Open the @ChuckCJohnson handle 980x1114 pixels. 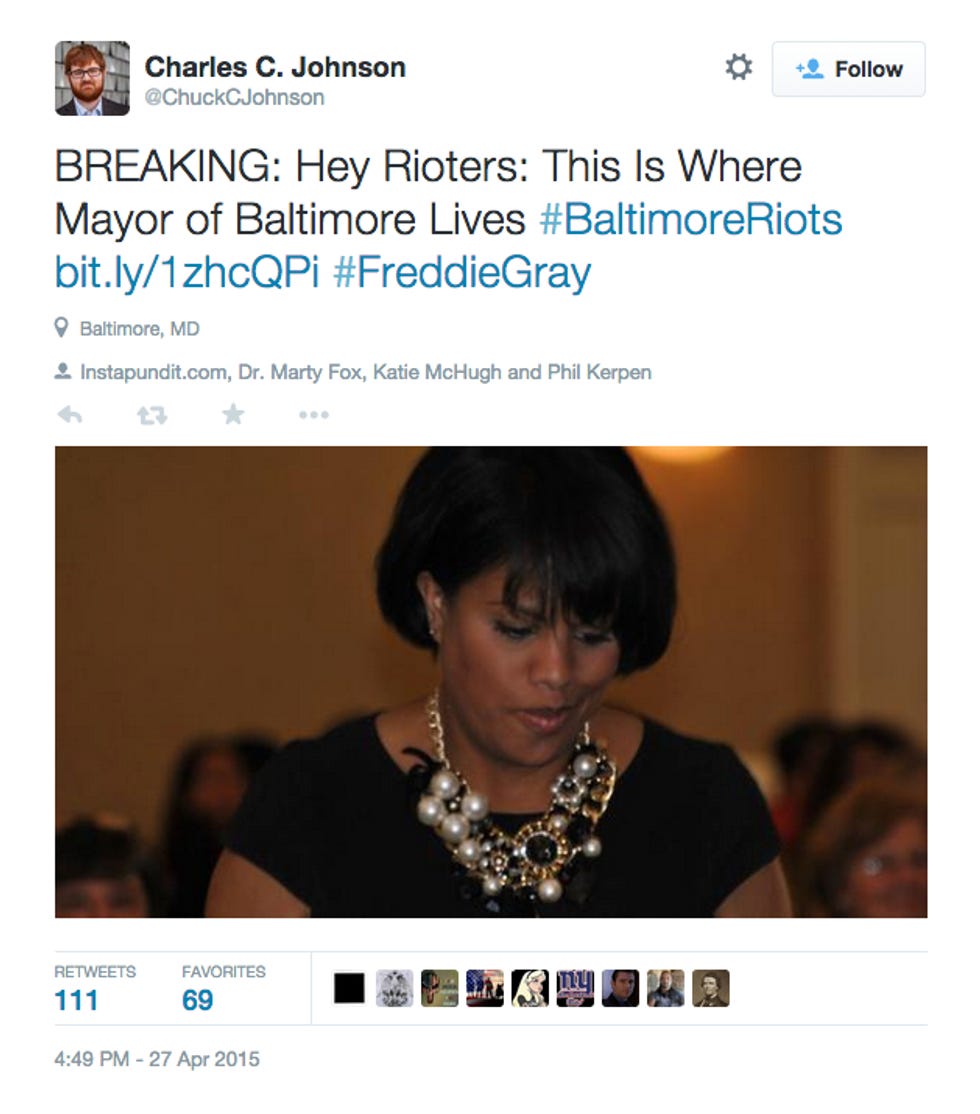tap(235, 97)
